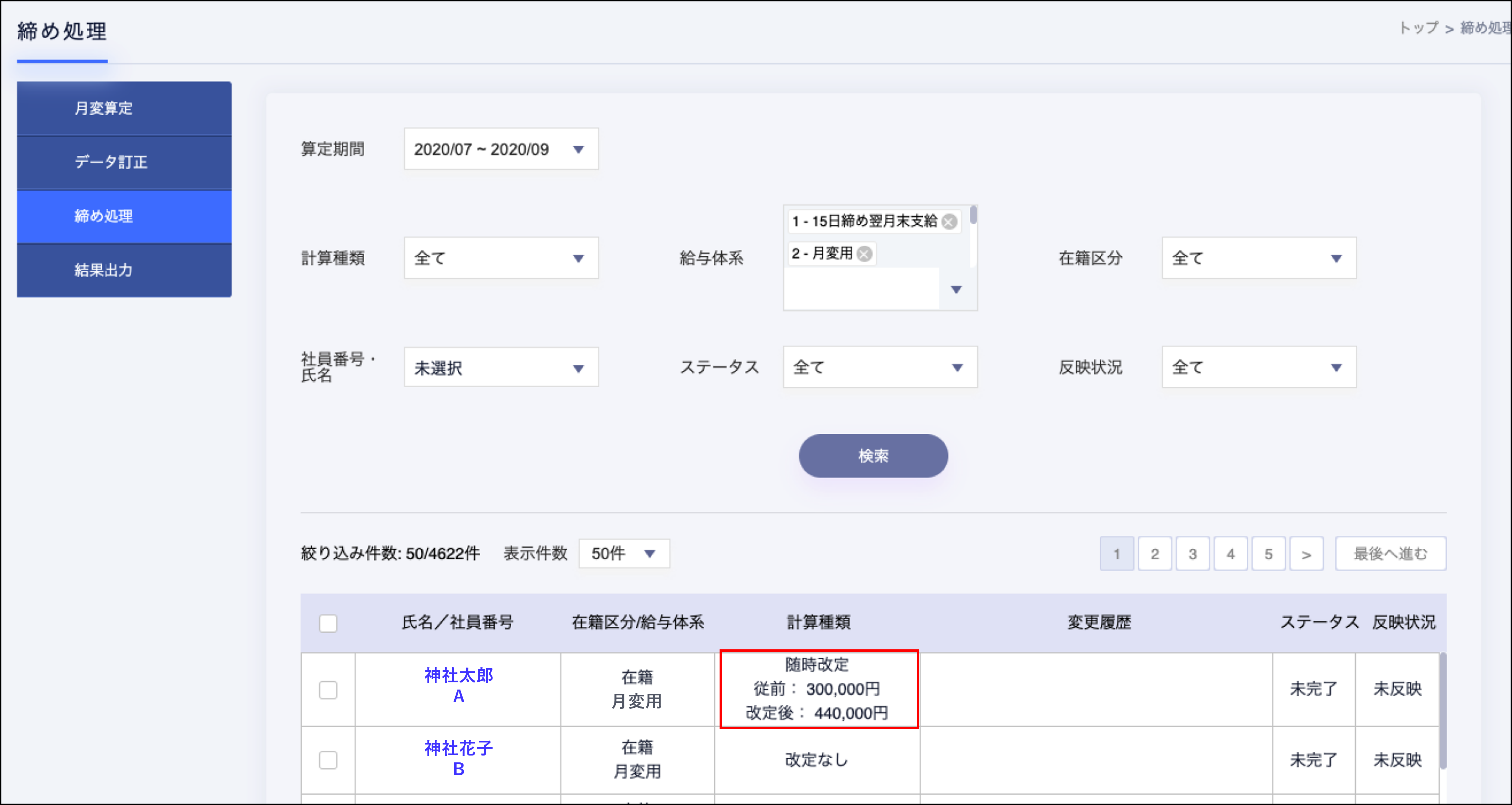Remove the 2 - 月変用 tag
Viewport: 1512px width, 805px height.
(864, 254)
